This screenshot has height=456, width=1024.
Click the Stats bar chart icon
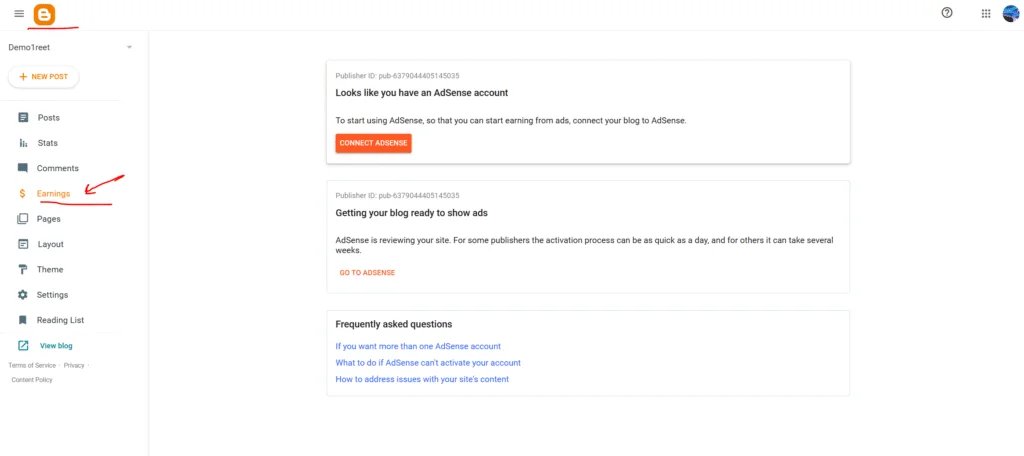coord(23,143)
